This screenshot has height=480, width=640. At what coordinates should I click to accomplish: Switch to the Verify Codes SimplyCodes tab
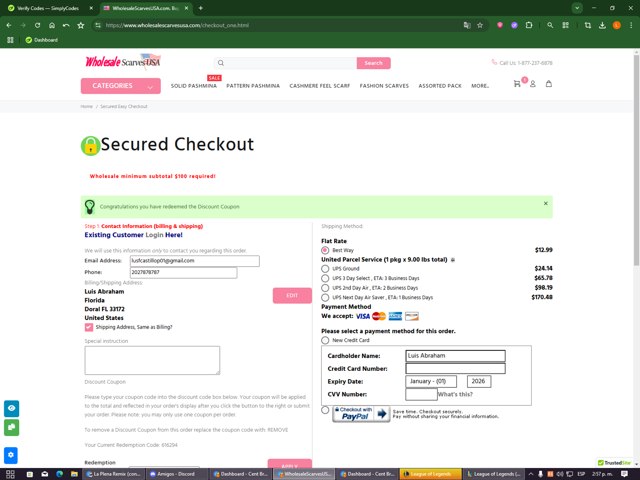coord(48,8)
